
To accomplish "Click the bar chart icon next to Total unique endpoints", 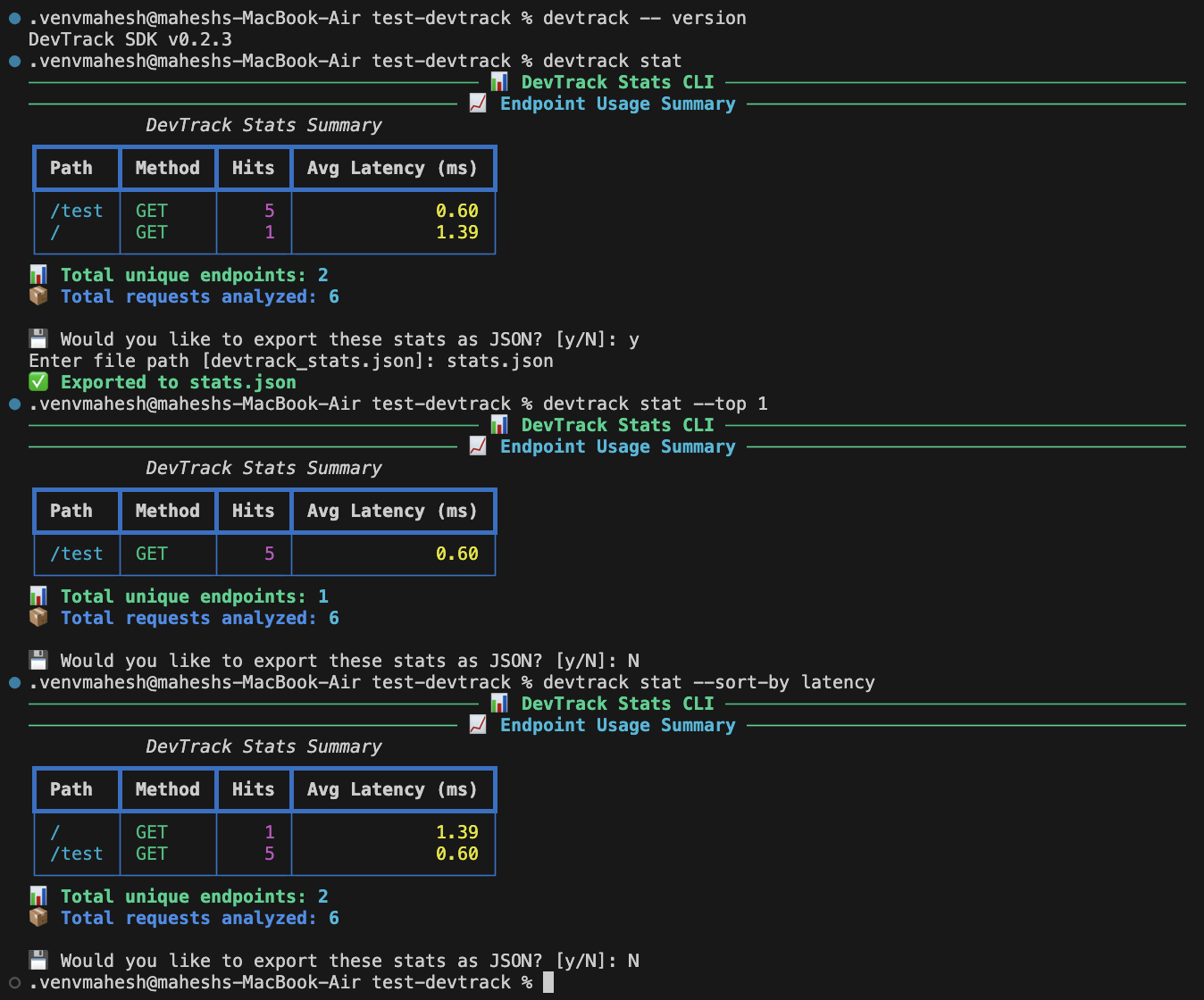I will click(37, 274).
